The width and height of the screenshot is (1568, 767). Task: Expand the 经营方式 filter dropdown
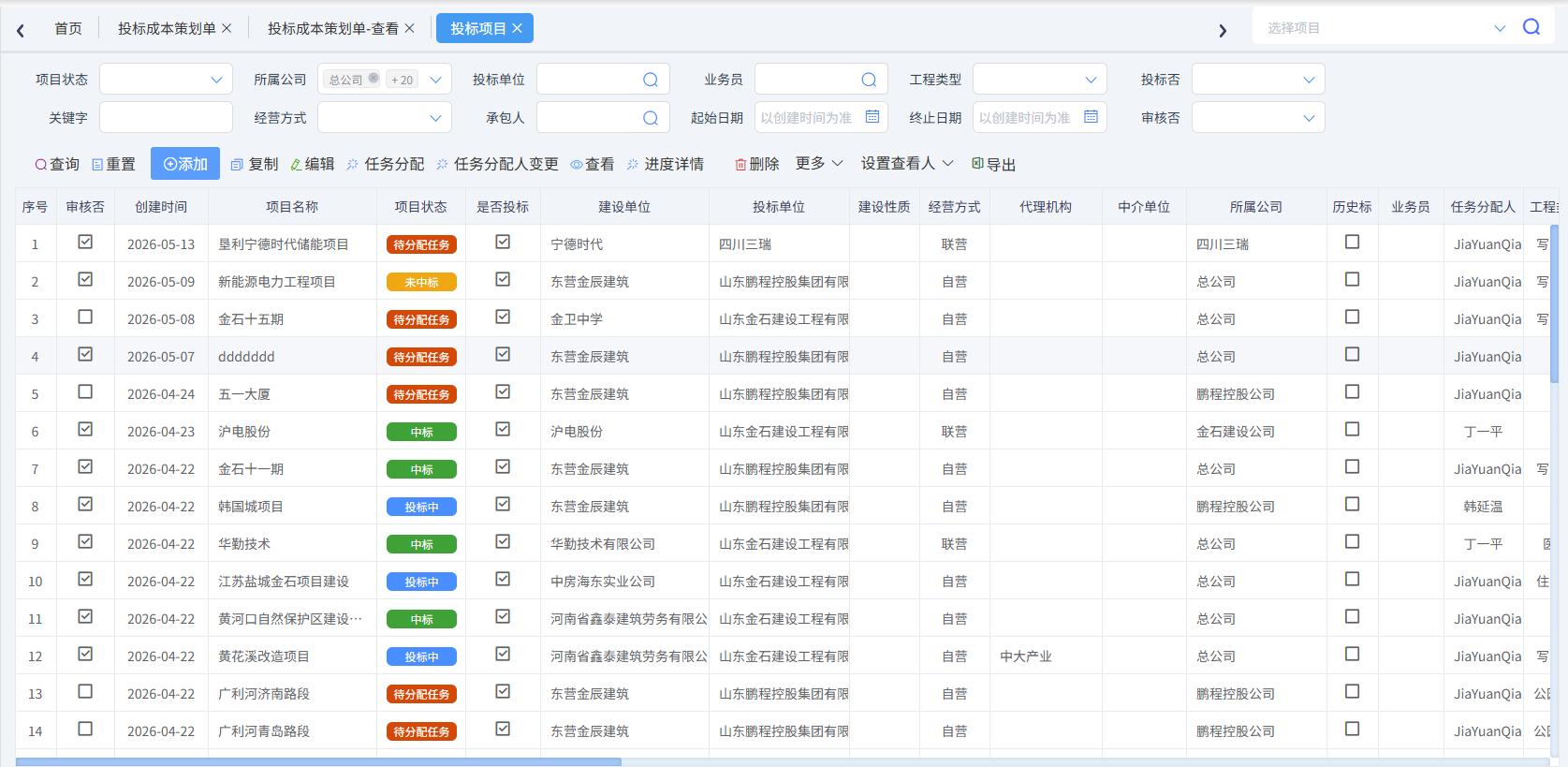point(385,118)
